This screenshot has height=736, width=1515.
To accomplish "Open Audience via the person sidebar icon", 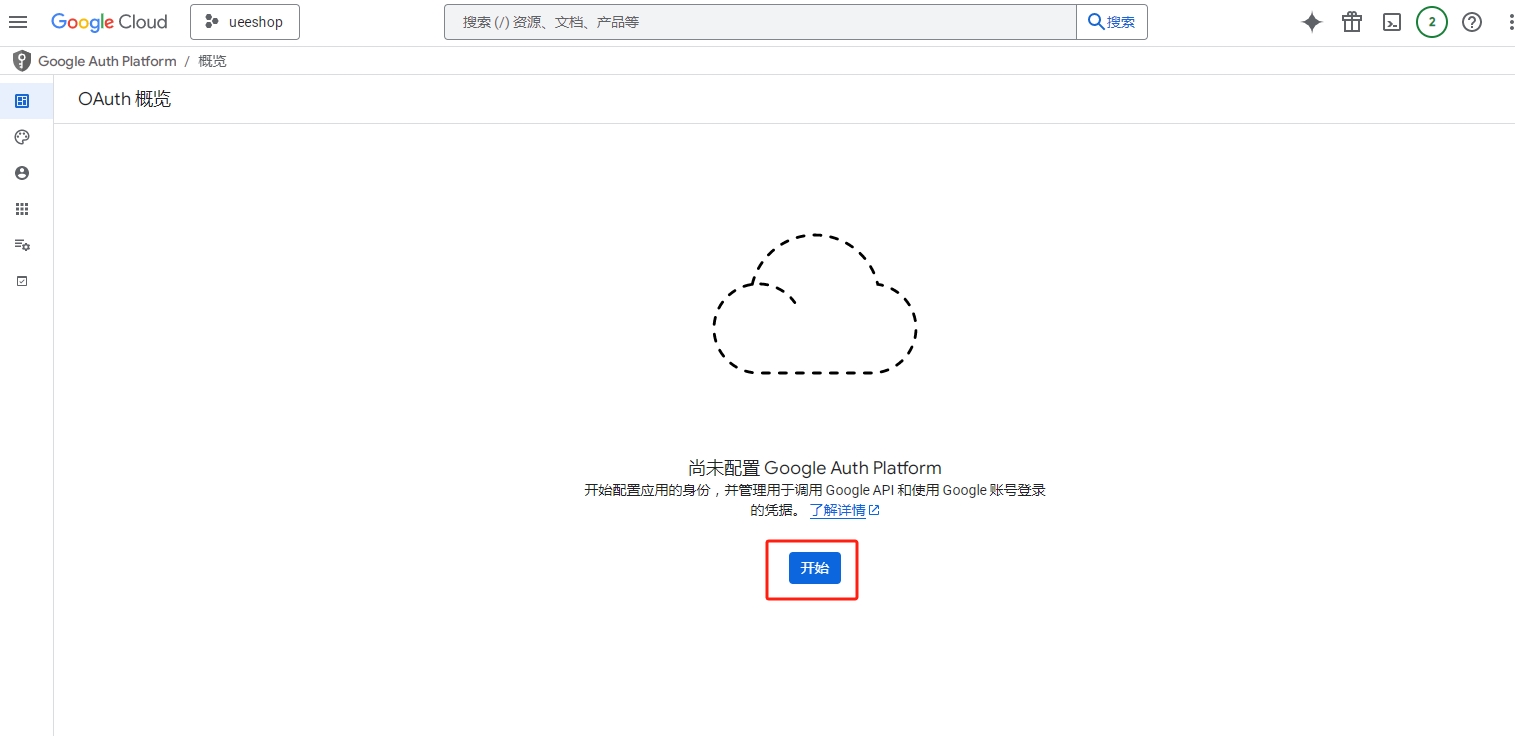I will [x=22, y=173].
